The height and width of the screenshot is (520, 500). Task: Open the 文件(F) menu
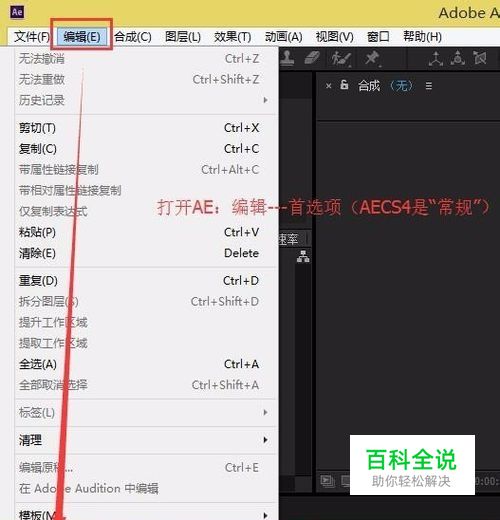pyautogui.click(x=32, y=37)
